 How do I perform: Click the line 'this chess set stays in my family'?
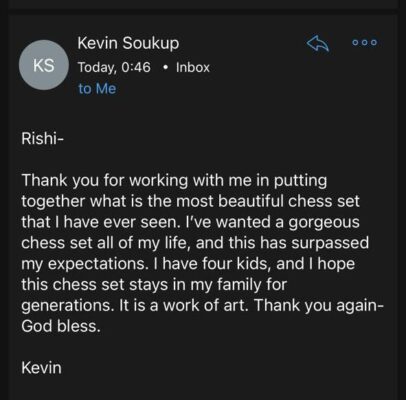(x=154, y=285)
